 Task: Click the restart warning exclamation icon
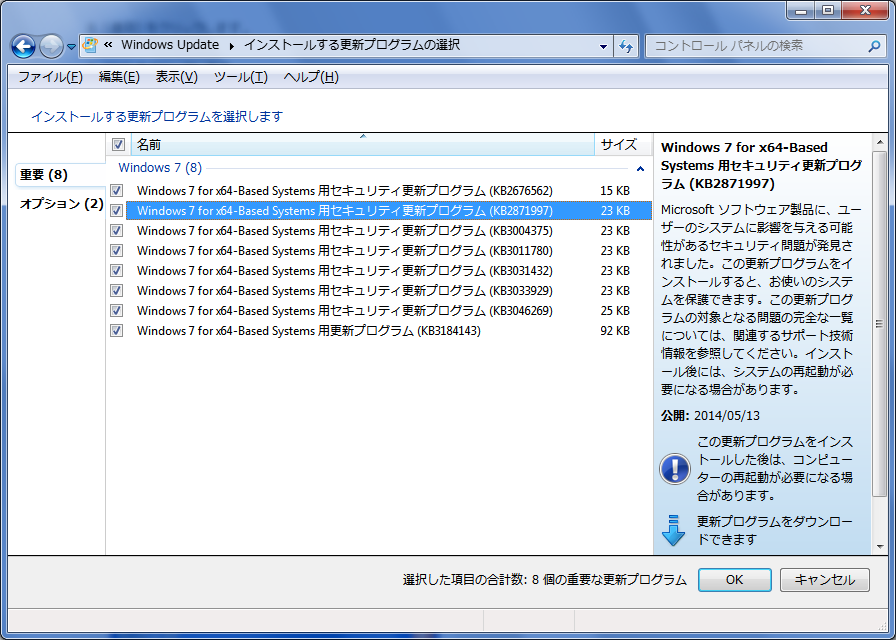coord(675,468)
